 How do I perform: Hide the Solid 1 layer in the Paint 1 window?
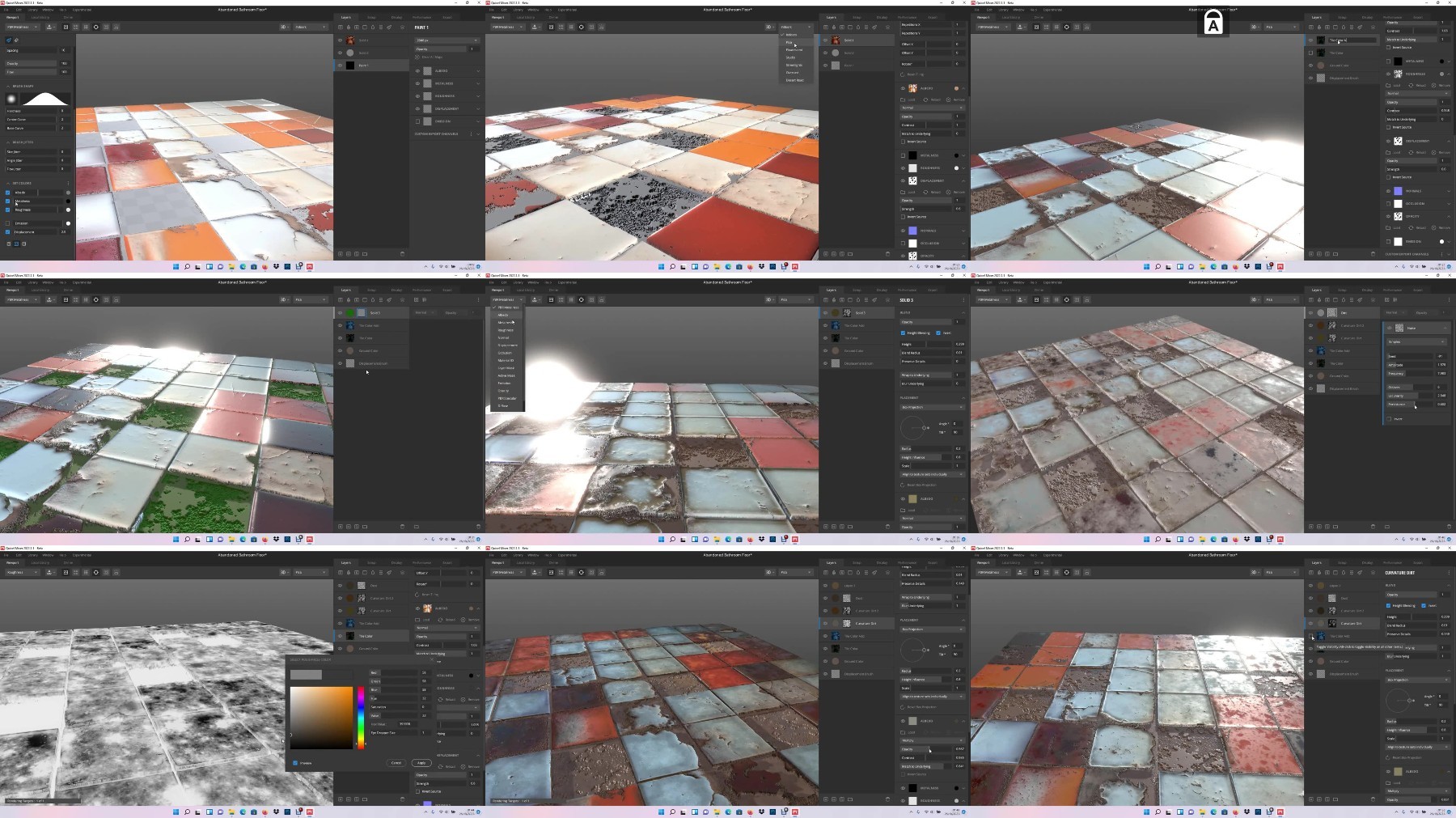click(340, 40)
